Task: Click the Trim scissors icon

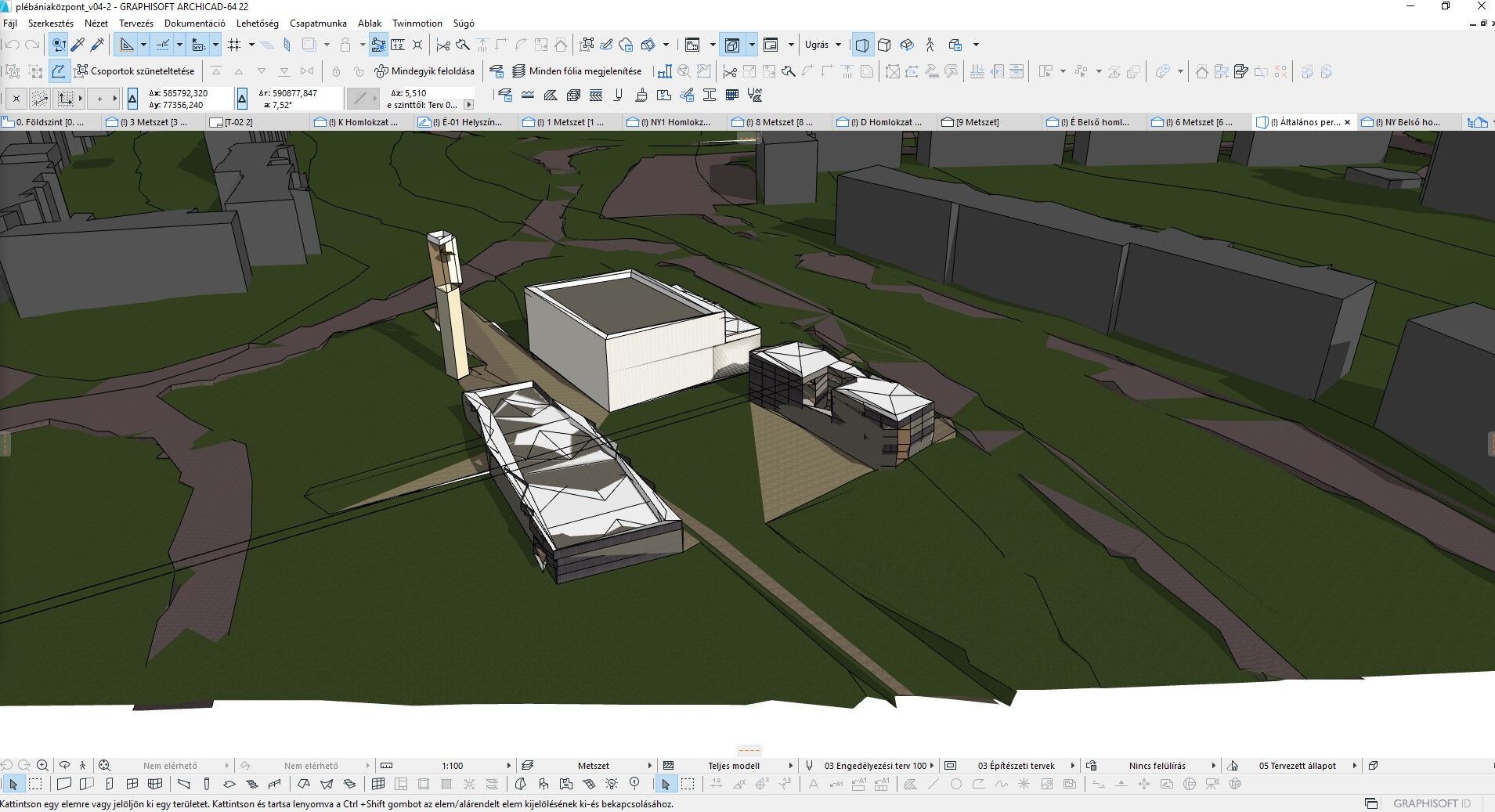Action: [442, 45]
